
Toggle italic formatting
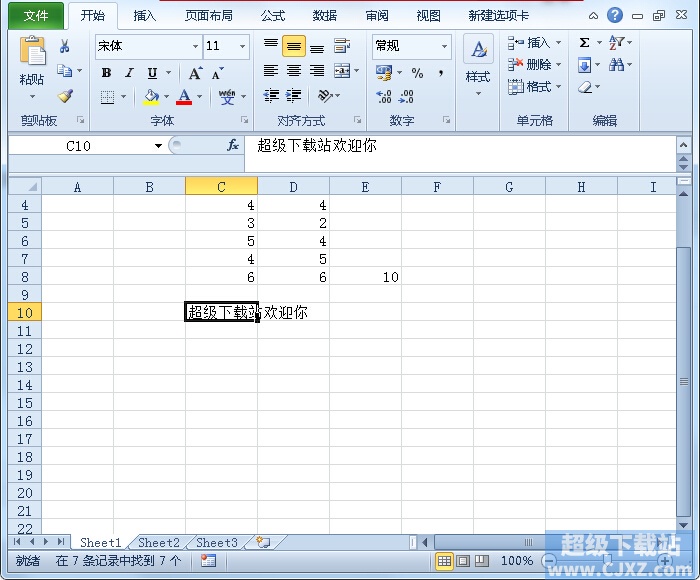(129, 73)
